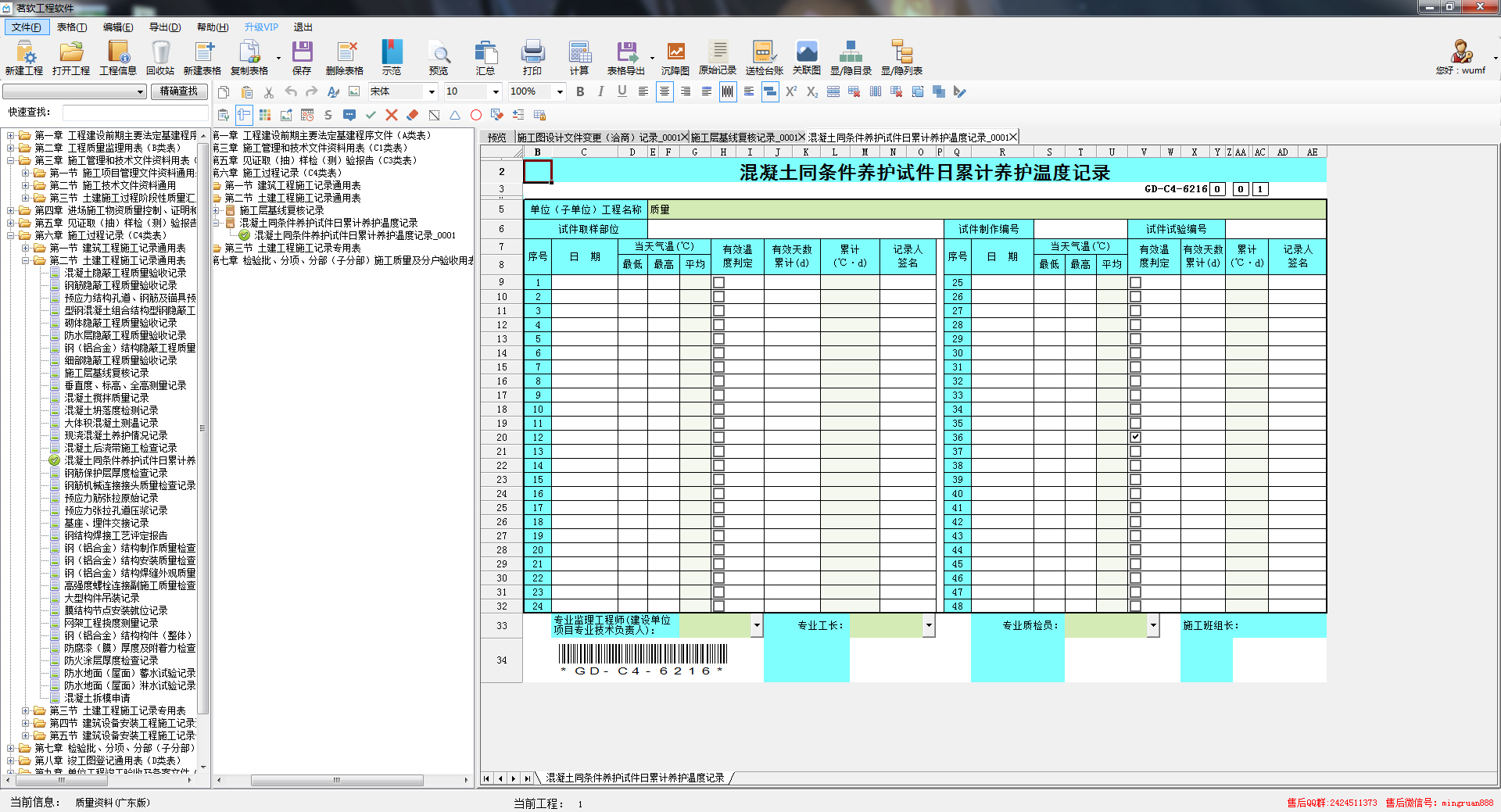Open 沉降图 settlement chart

675,57
